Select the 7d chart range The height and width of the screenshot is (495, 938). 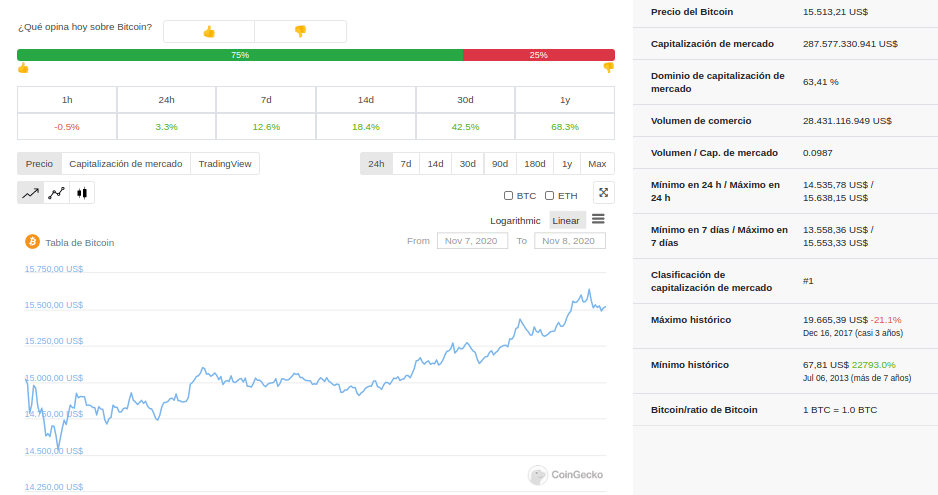pos(406,163)
